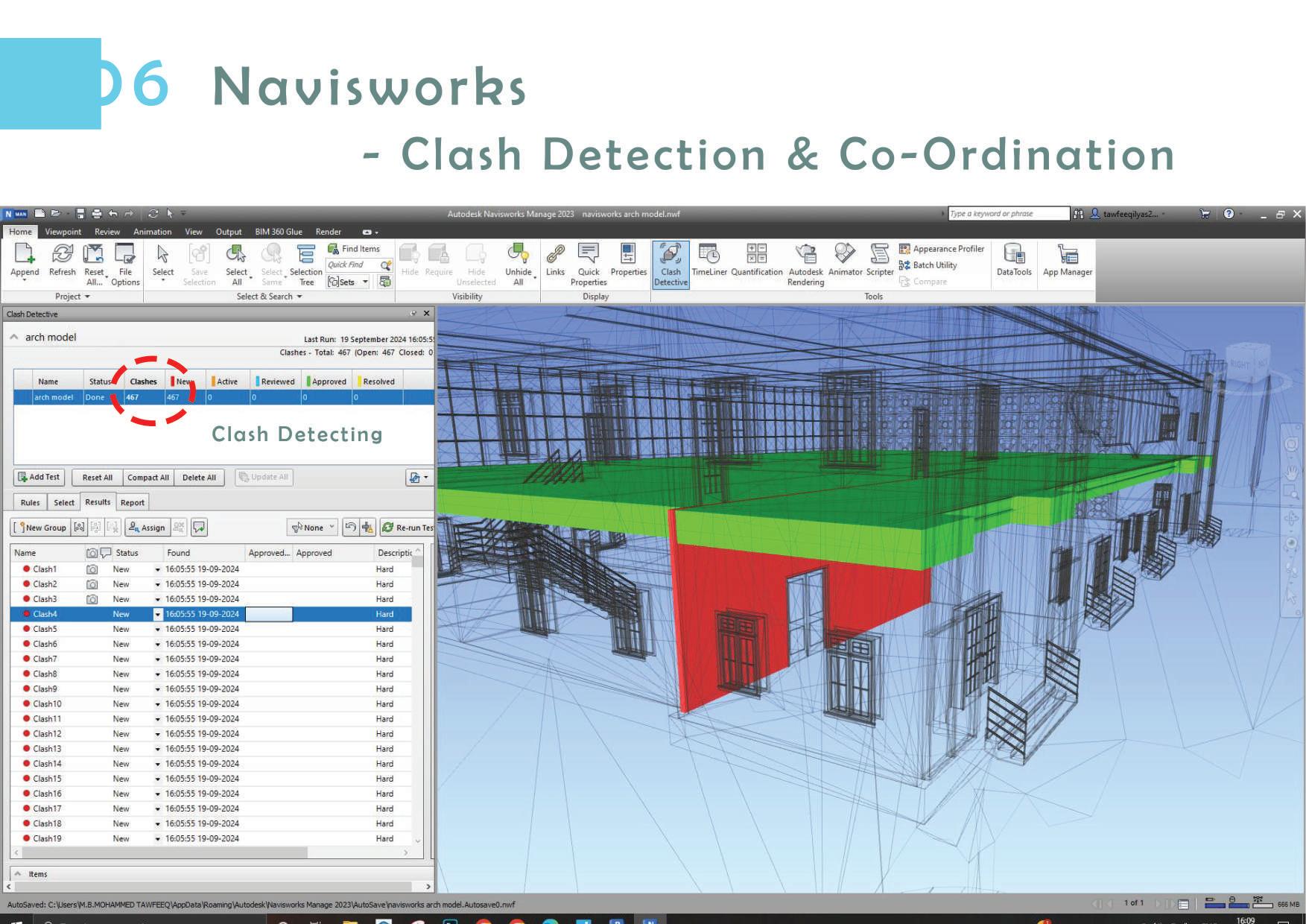The width and height of the screenshot is (1306, 924).
Task: Click the Add comment icon in Results toolbar
Action: [x=199, y=528]
